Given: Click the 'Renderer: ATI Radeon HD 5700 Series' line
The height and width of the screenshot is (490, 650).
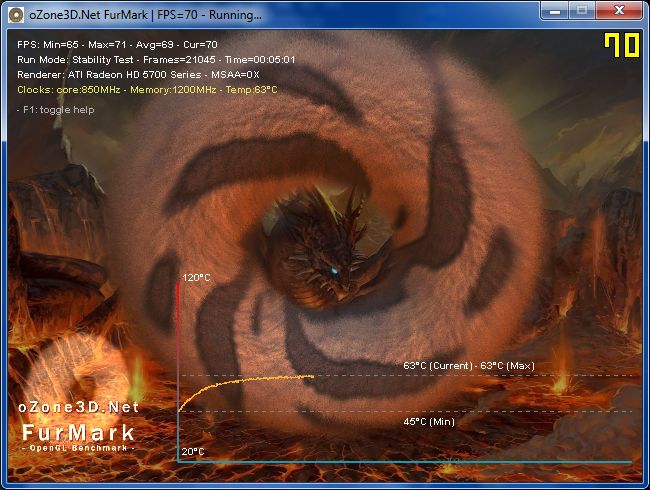Looking at the screenshot, I should click(138, 75).
